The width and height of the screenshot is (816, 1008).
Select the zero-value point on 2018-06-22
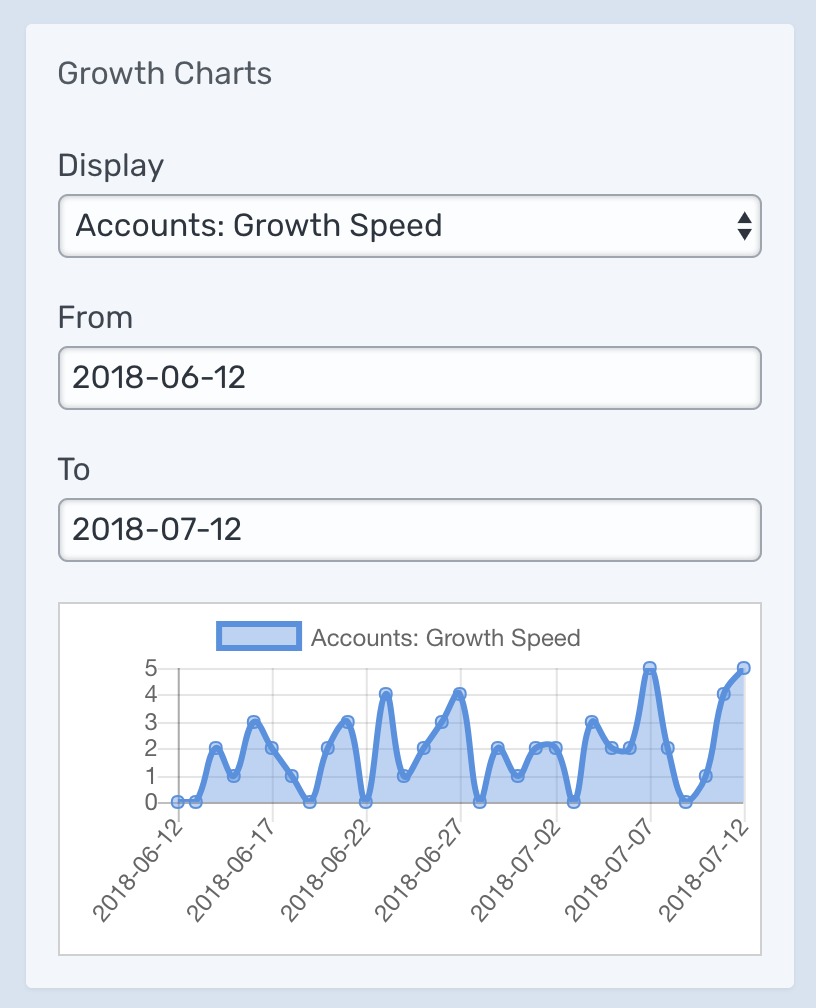(366, 802)
